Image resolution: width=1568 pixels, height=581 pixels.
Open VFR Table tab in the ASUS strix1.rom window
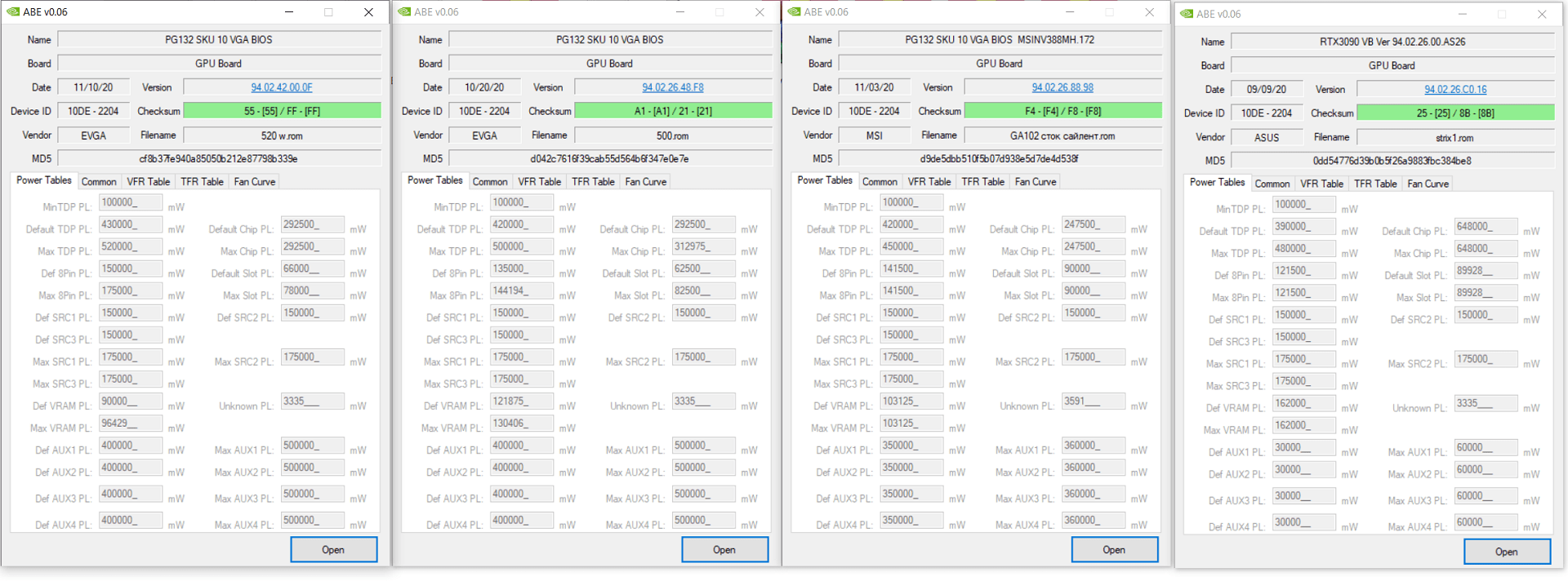(x=1321, y=184)
